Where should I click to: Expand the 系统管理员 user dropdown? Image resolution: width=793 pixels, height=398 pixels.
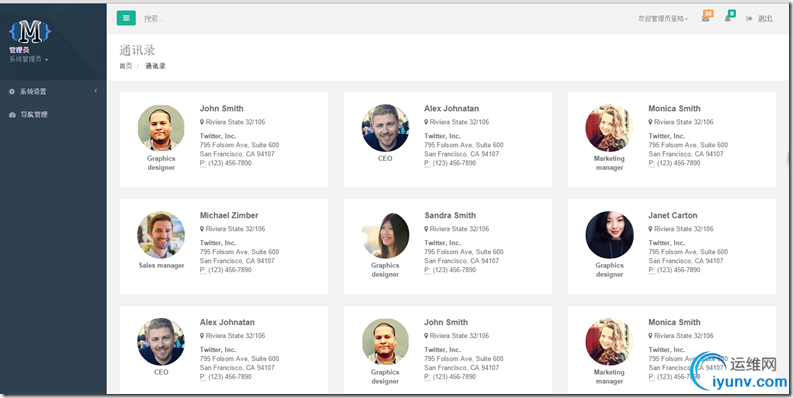(x=28, y=59)
